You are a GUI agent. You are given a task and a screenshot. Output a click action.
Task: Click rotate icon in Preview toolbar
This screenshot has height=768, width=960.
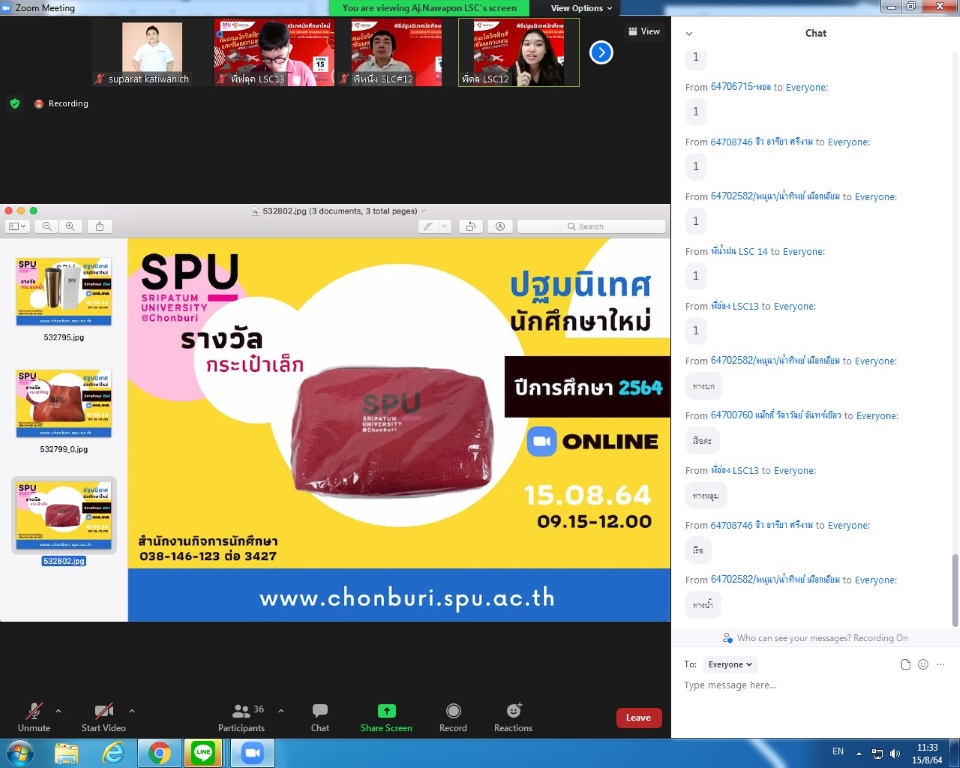pos(470,227)
